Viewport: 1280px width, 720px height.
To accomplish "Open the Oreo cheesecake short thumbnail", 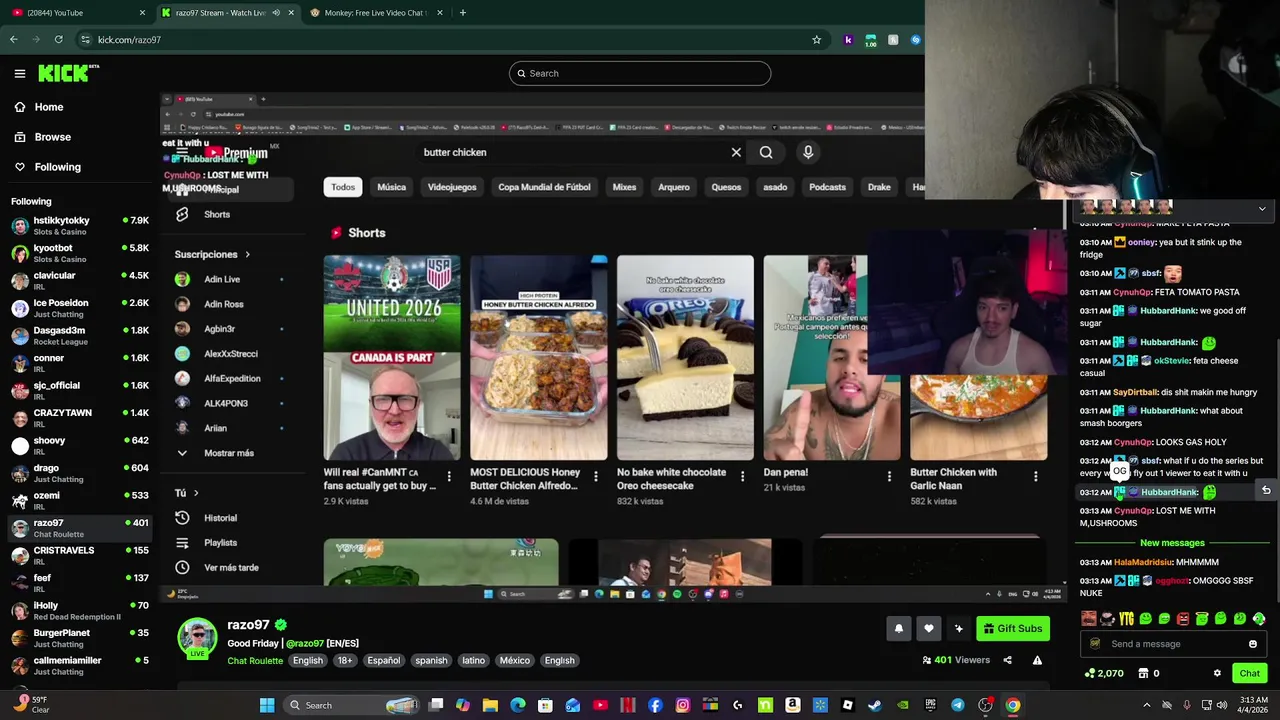I will [x=685, y=357].
